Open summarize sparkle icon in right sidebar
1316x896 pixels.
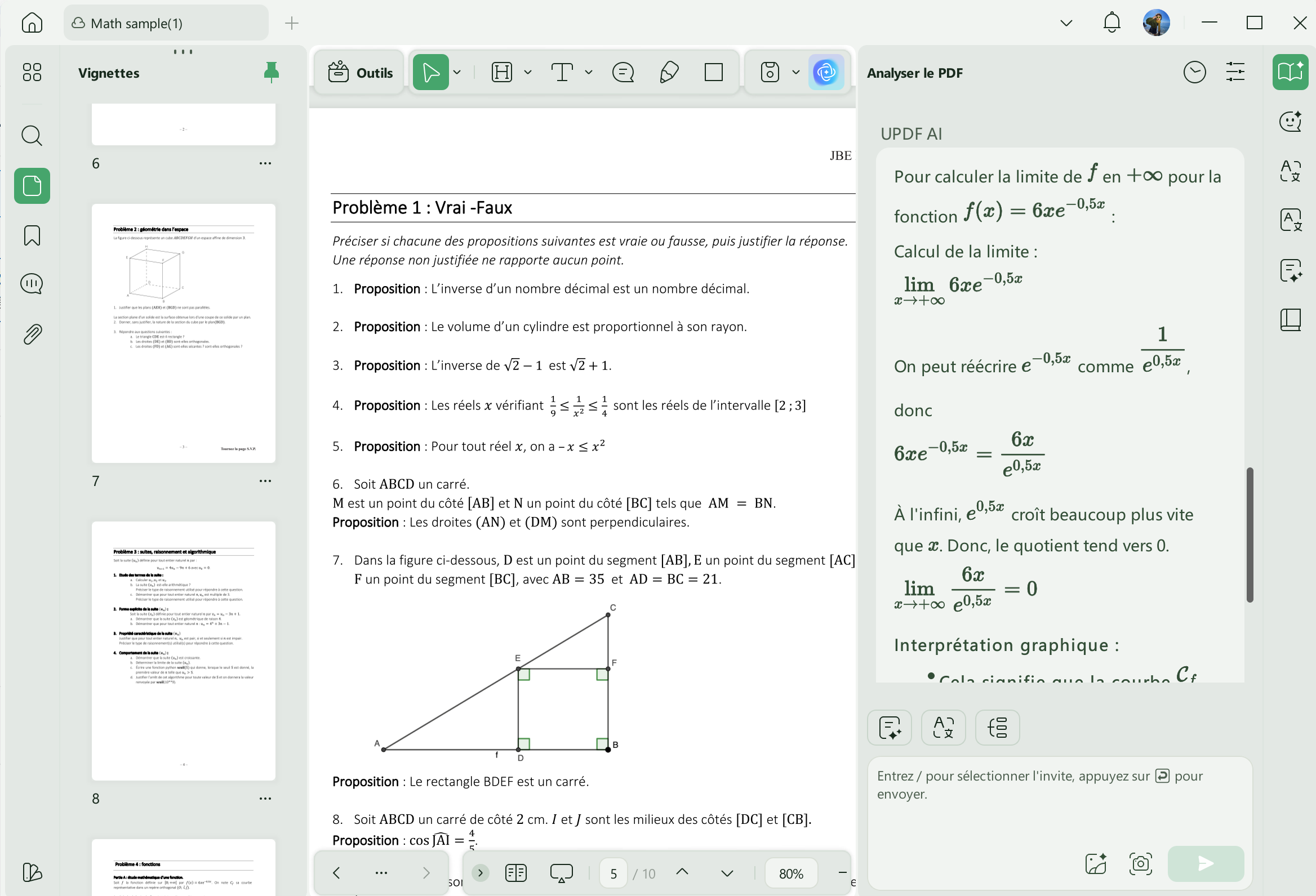(1291, 270)
